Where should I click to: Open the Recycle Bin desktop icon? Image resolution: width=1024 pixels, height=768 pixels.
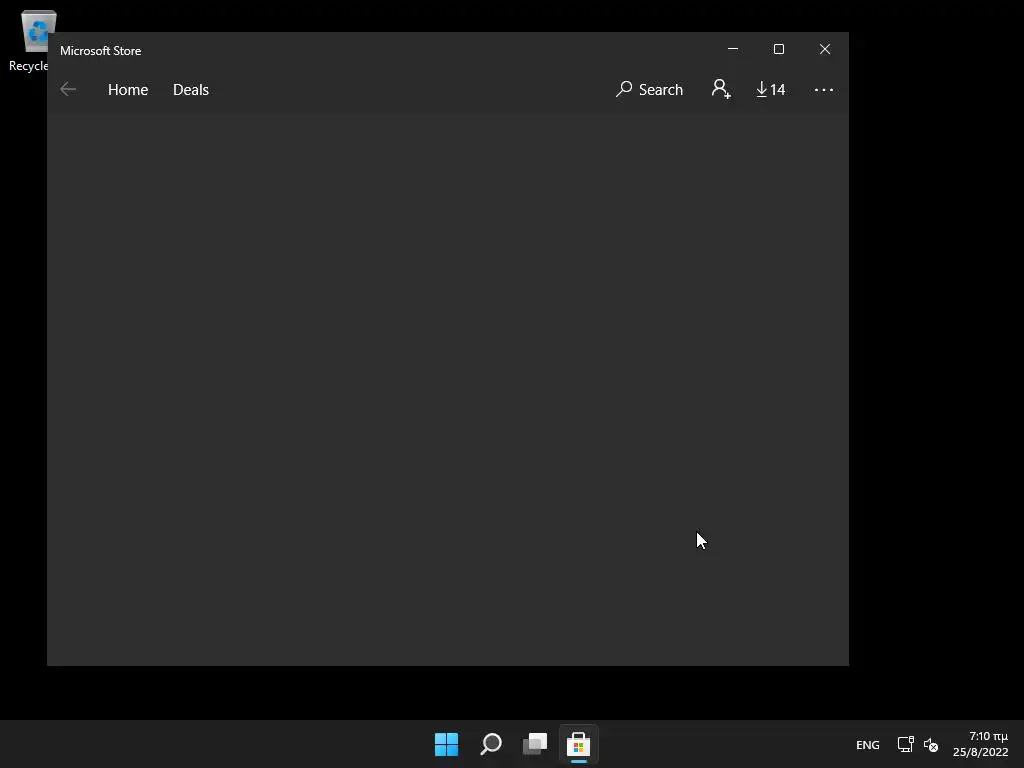[x=30, y=40]
